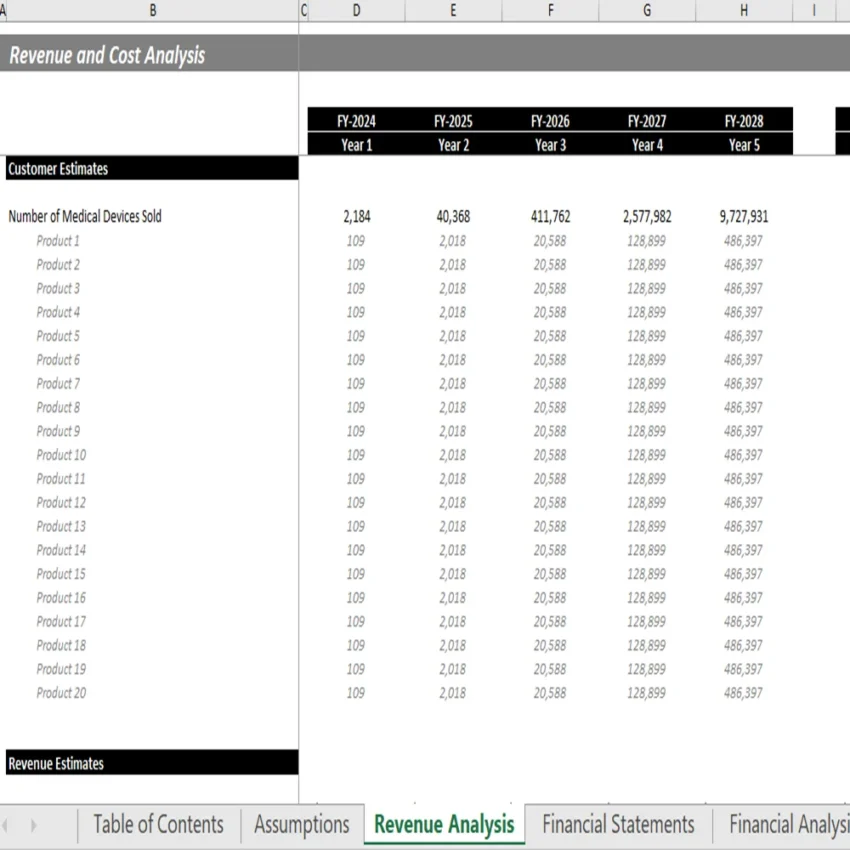Click the 2,184 total devices cell
The image size is (850, 850).
tap(356, 216)
